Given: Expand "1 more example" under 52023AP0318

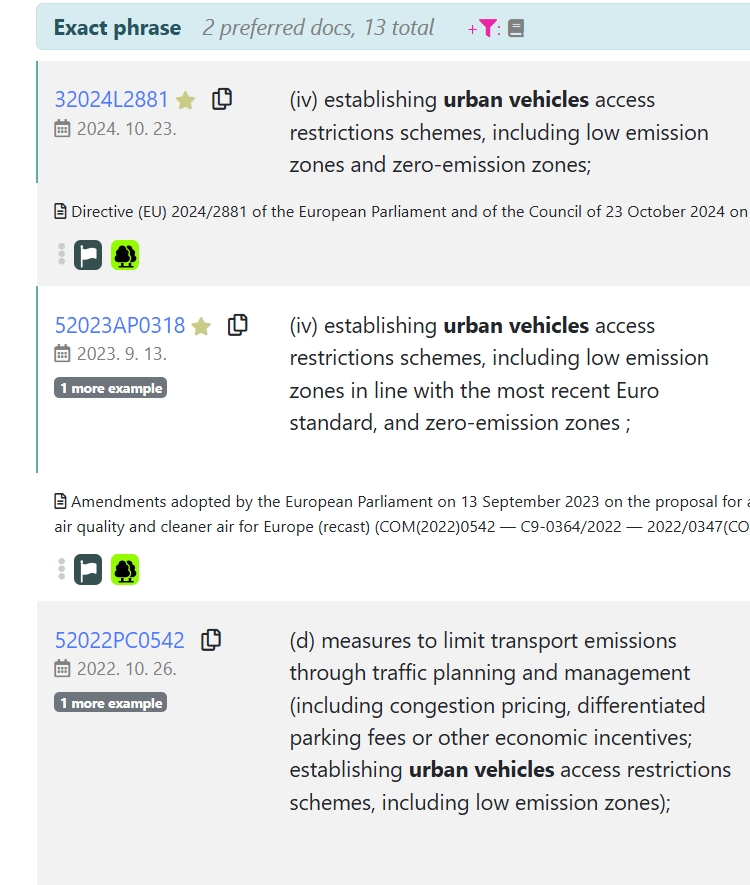Looking at the screenshot, I should 110,388.
